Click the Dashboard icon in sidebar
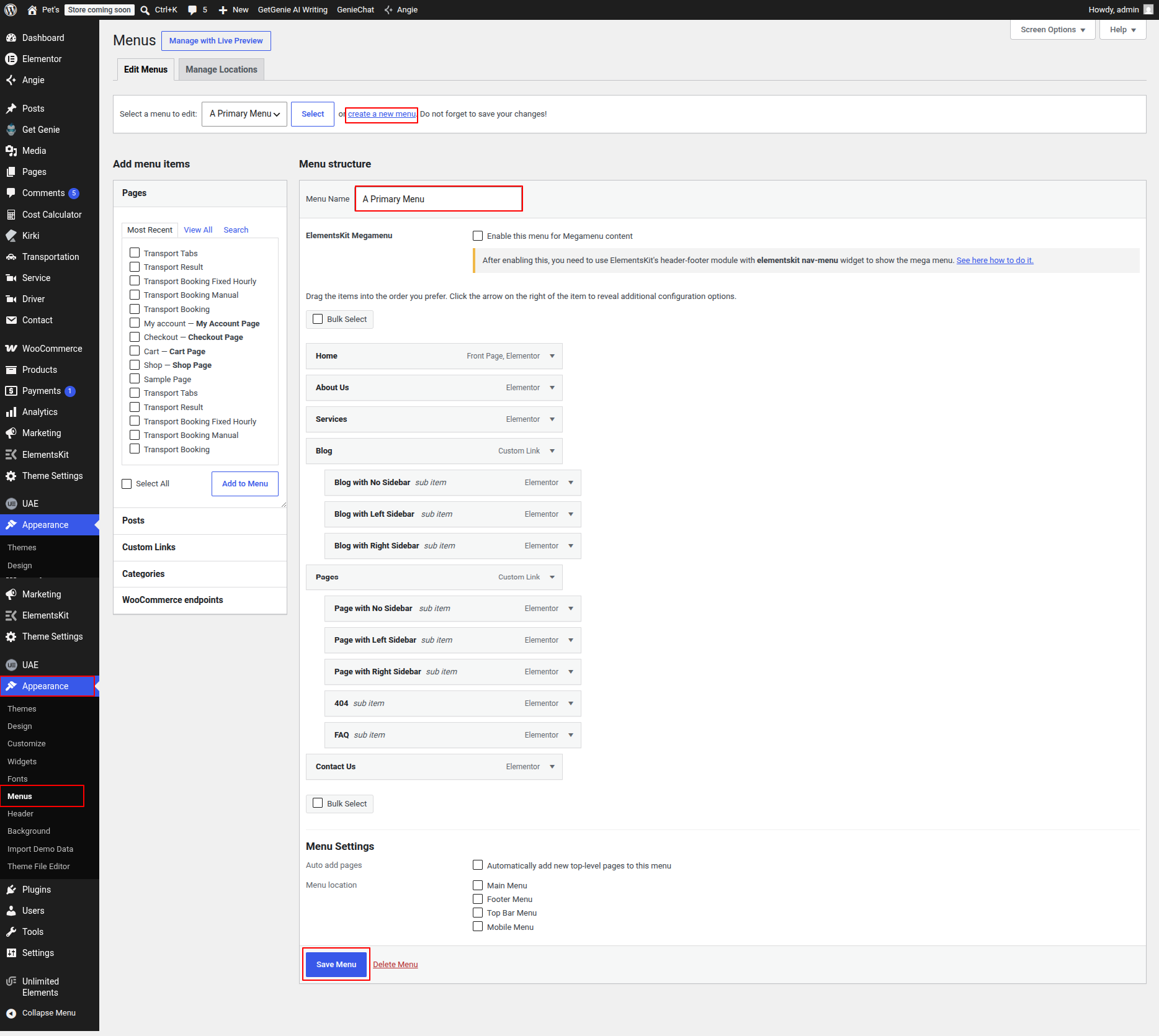Screen dimensions: 1159x1036 click(11, 38)
